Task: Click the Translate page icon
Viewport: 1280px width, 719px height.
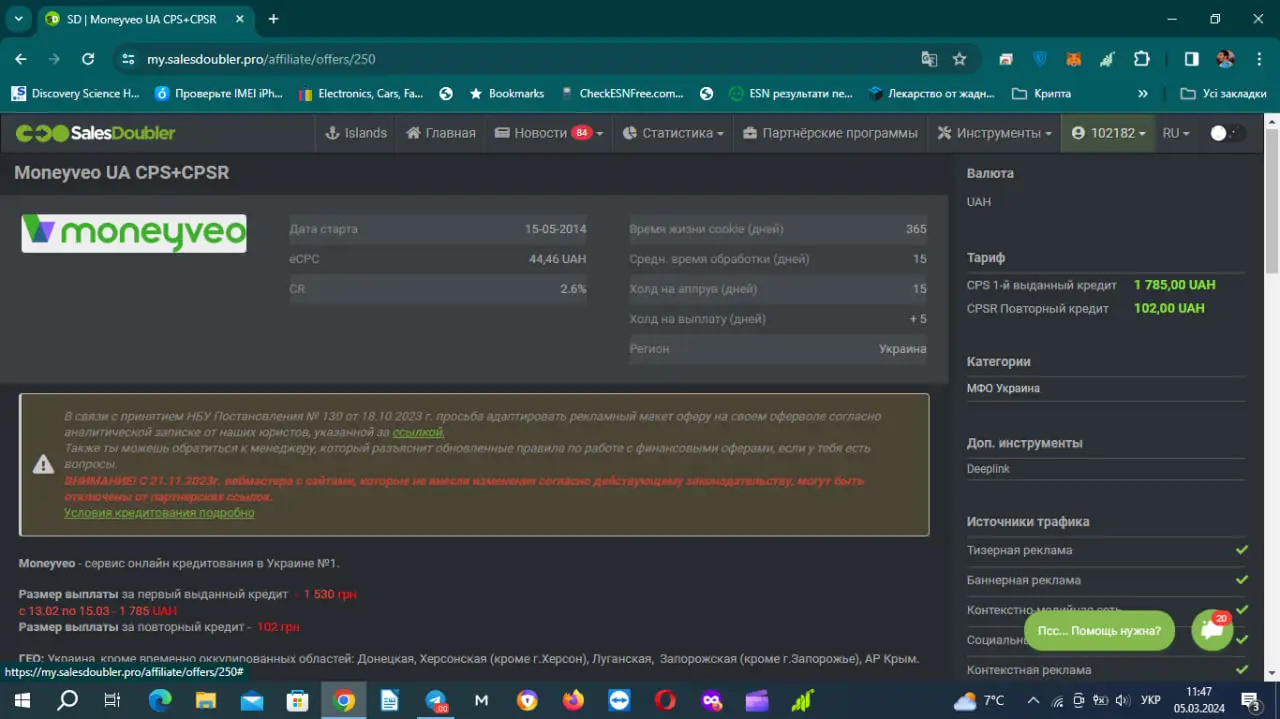Action: (929, 59)
